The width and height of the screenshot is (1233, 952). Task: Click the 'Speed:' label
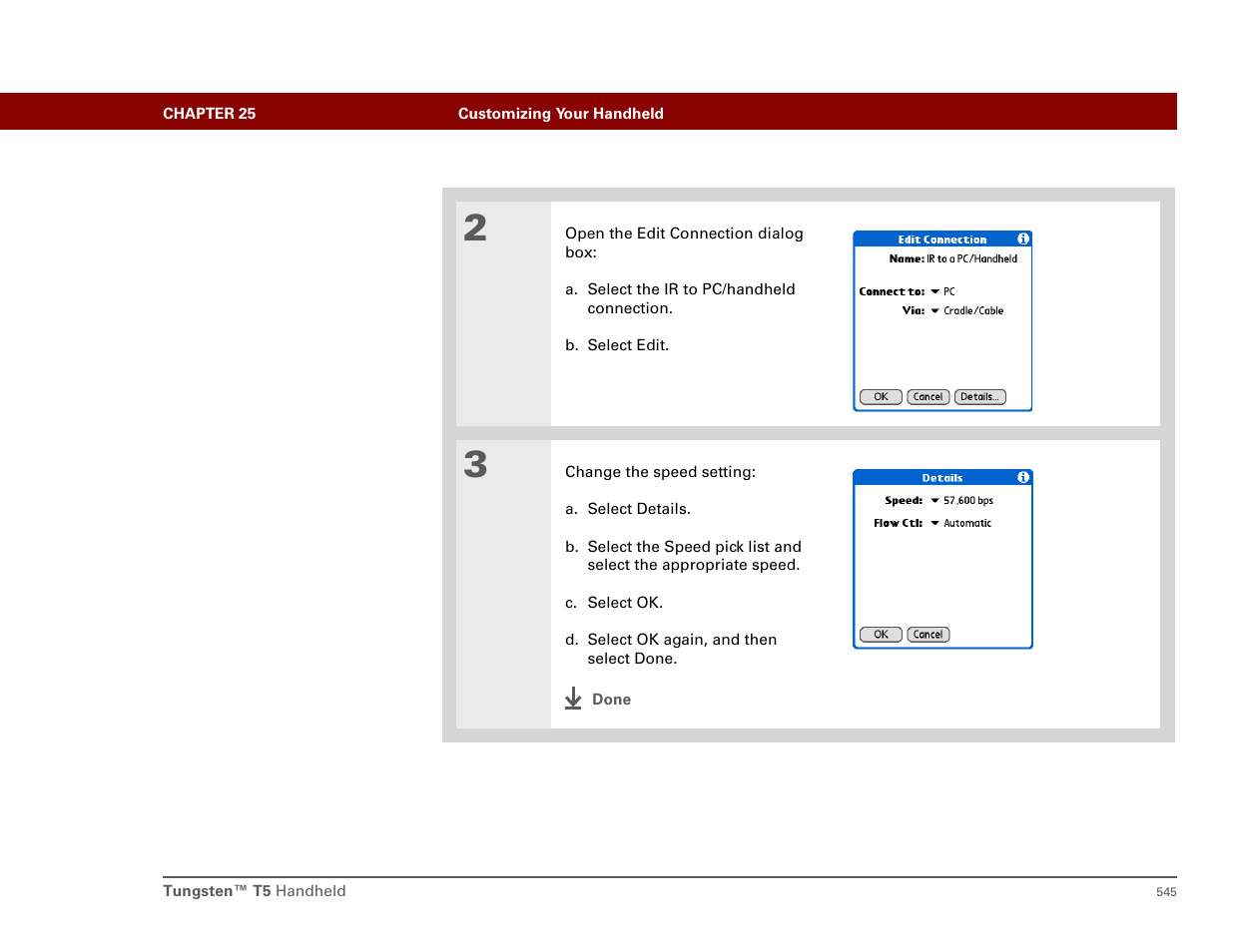(904, 501)
